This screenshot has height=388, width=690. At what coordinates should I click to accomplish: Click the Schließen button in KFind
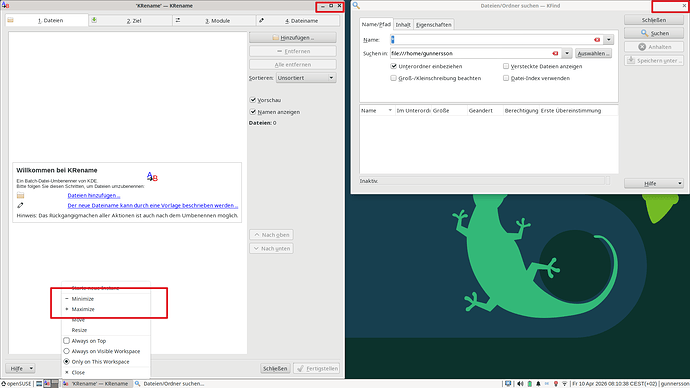click(x=653, y=20)
